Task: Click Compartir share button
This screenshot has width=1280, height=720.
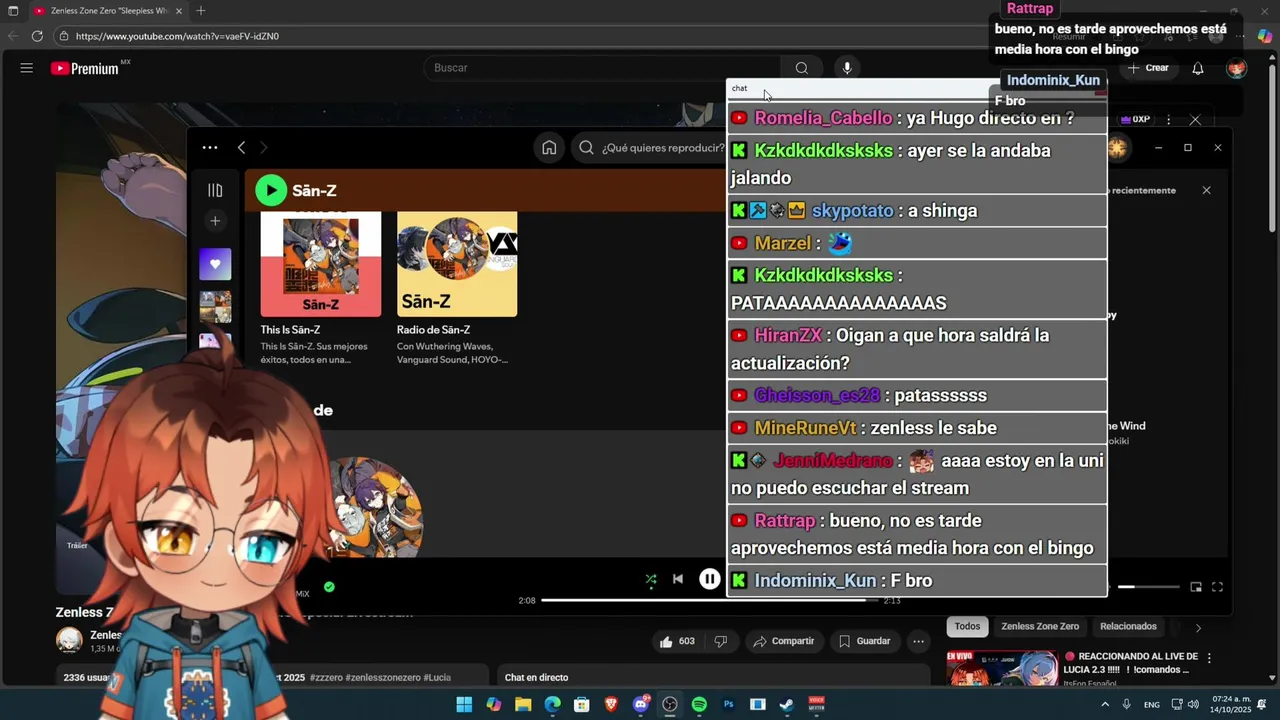Action: click(783, 641)
